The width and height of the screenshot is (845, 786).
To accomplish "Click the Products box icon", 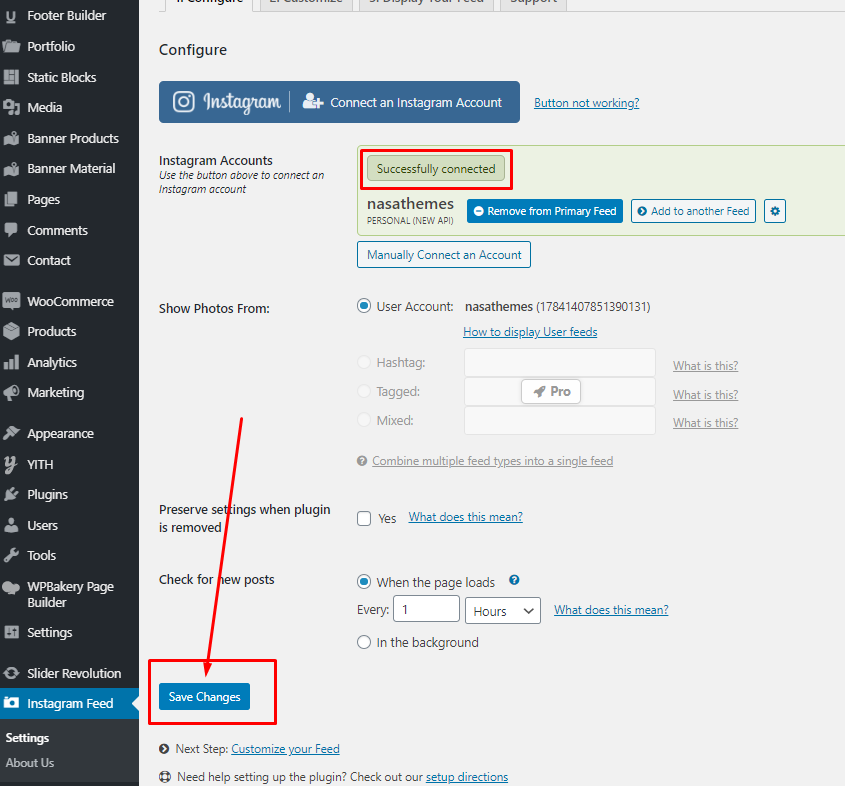I will tap(11, 331).
